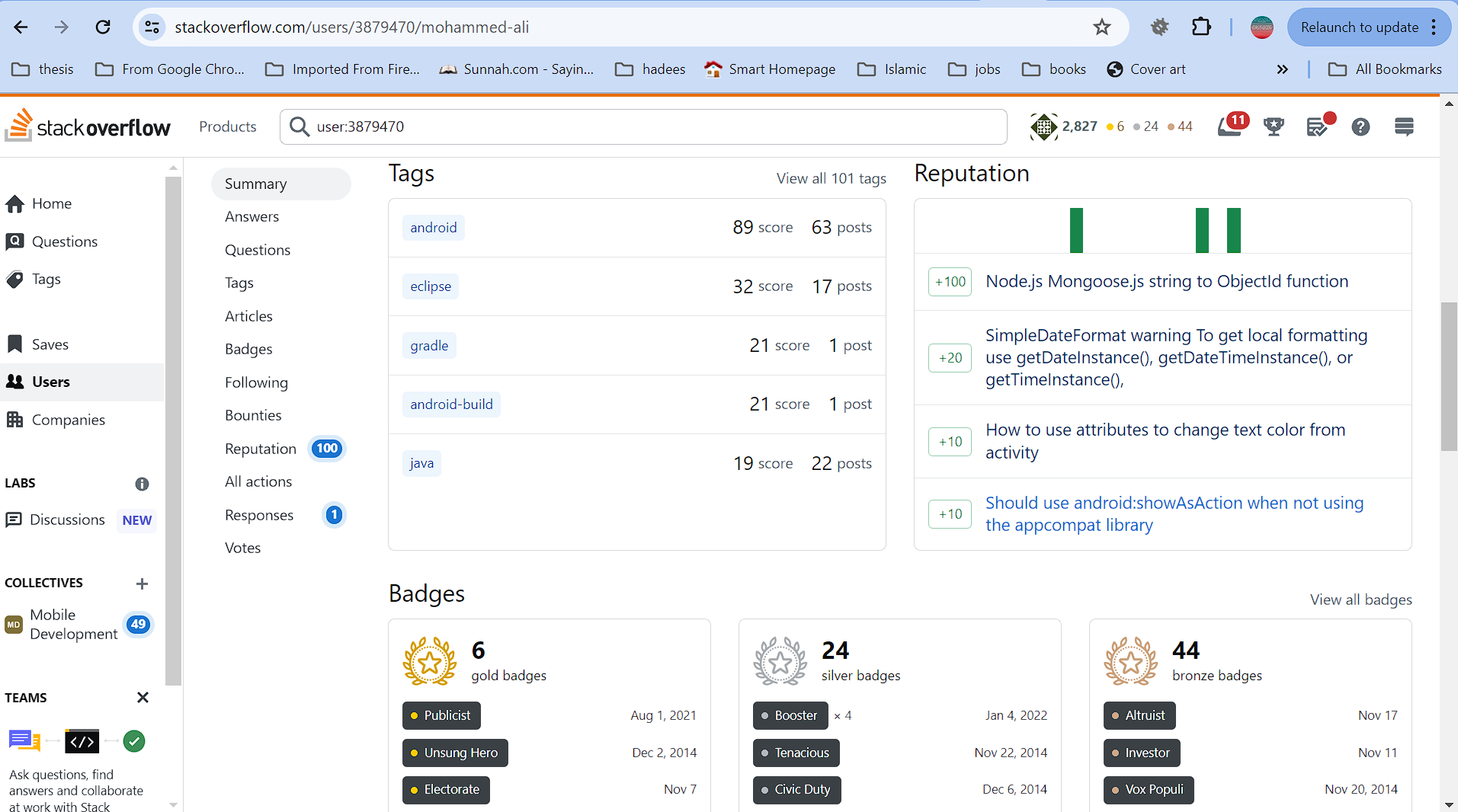Bookmark this page with the star icon
Viewport: 1458px width, 812px height.
click(1102, 27)
